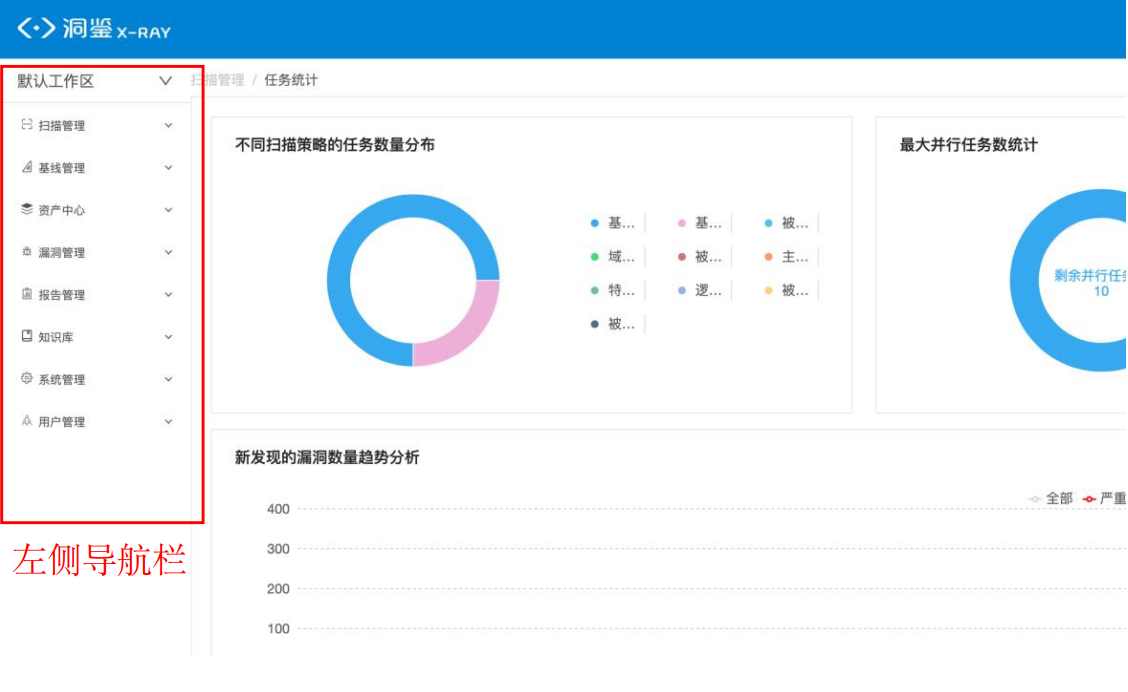This screenshot has height=692, width=1128.
Task: Click the 漏洞管理 bug icon
Action: coord(27,252)
